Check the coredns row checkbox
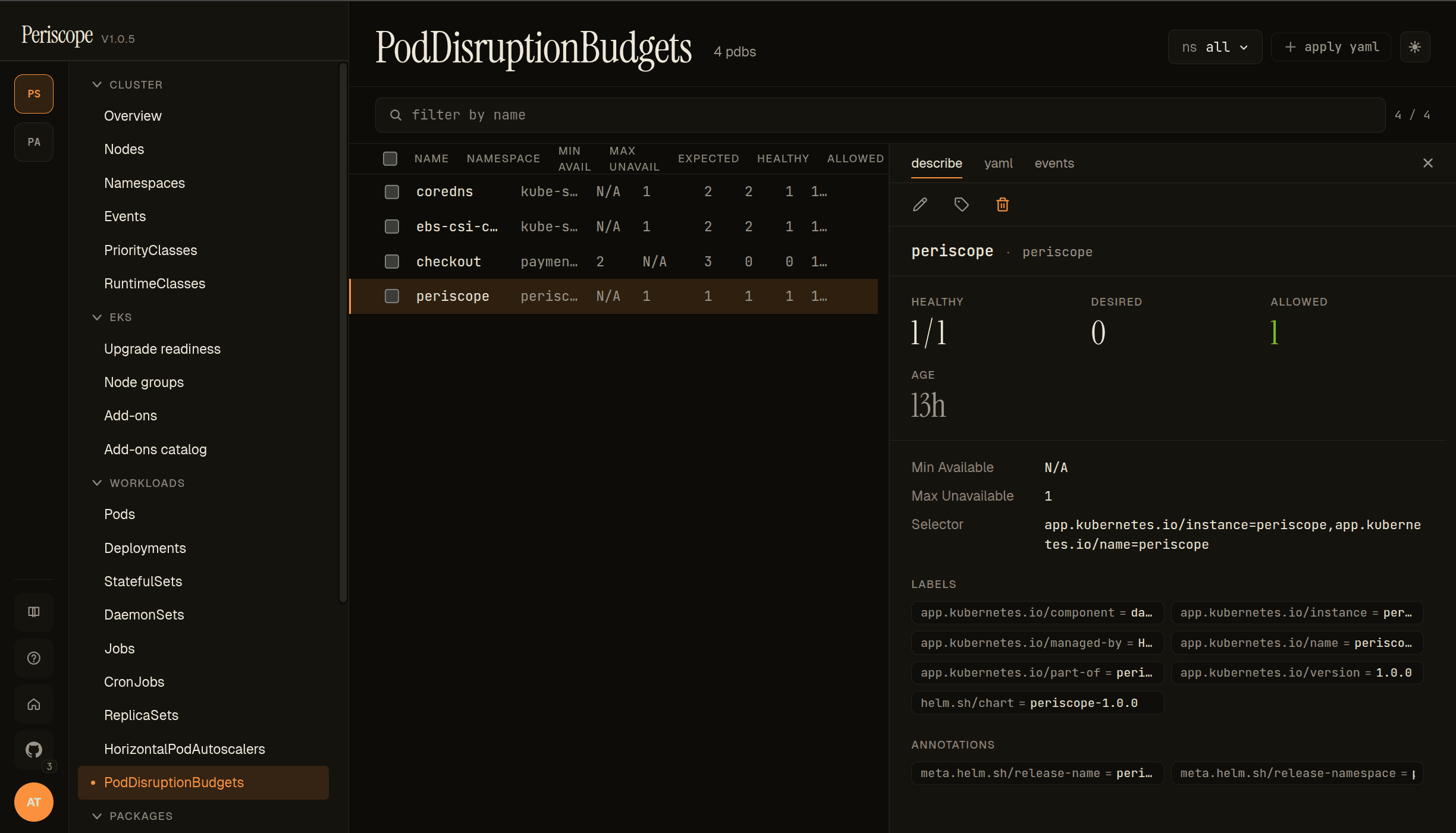The height and width of the screenshot is (833, 1456). coord(392,191)
